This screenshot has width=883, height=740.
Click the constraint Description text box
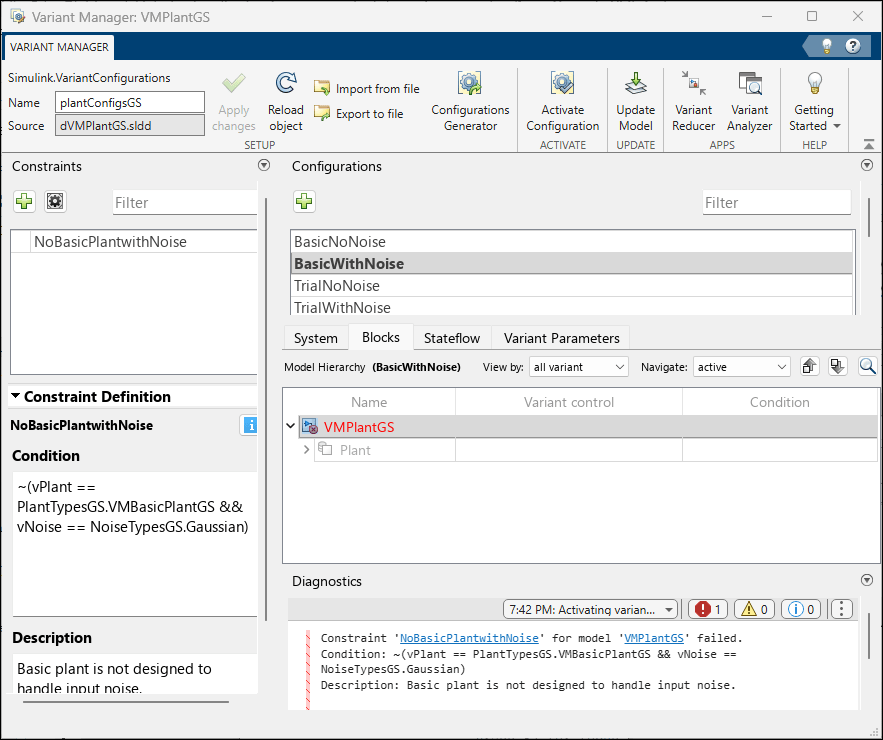pyautogui.click(x=135, y=674)
